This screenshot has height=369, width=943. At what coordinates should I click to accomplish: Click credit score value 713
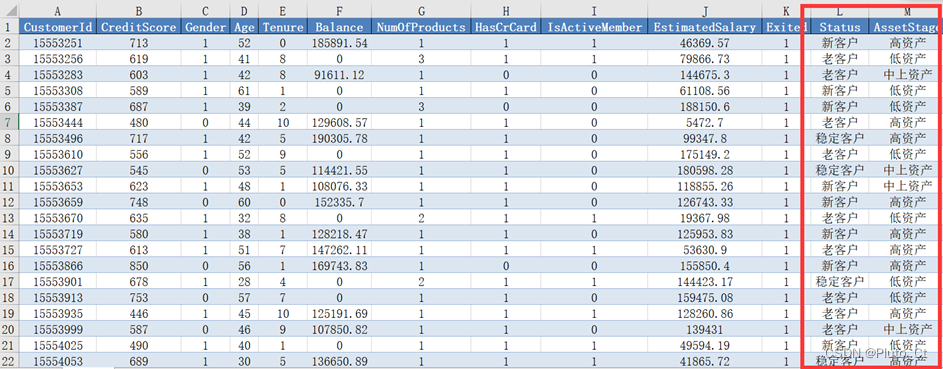tap(139, 43)
